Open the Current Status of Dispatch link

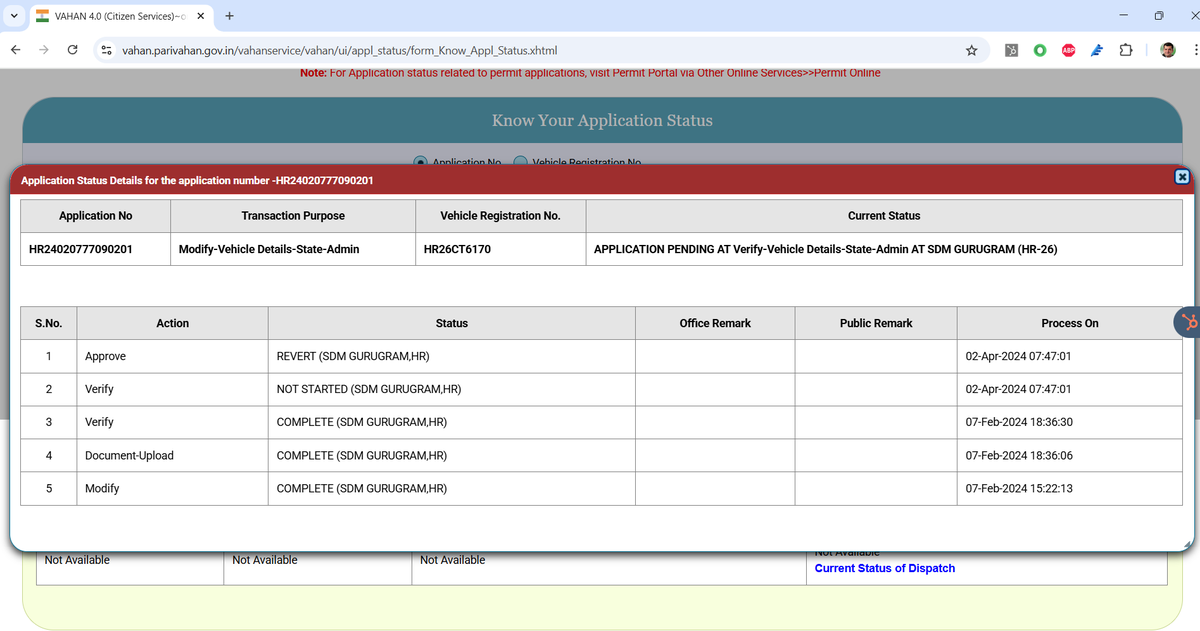[885, 568]
